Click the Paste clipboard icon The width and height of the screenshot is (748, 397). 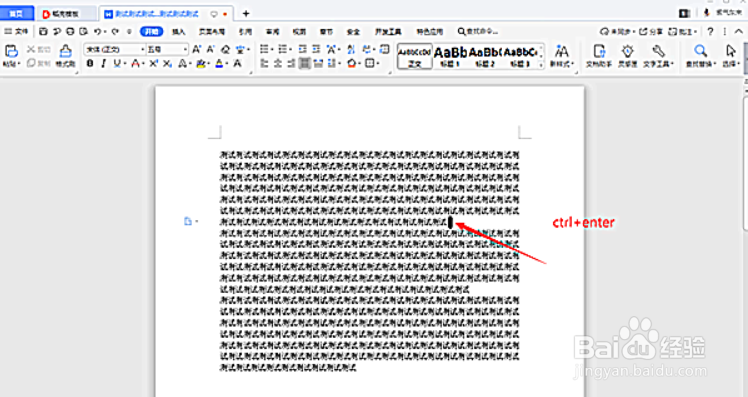11,51
